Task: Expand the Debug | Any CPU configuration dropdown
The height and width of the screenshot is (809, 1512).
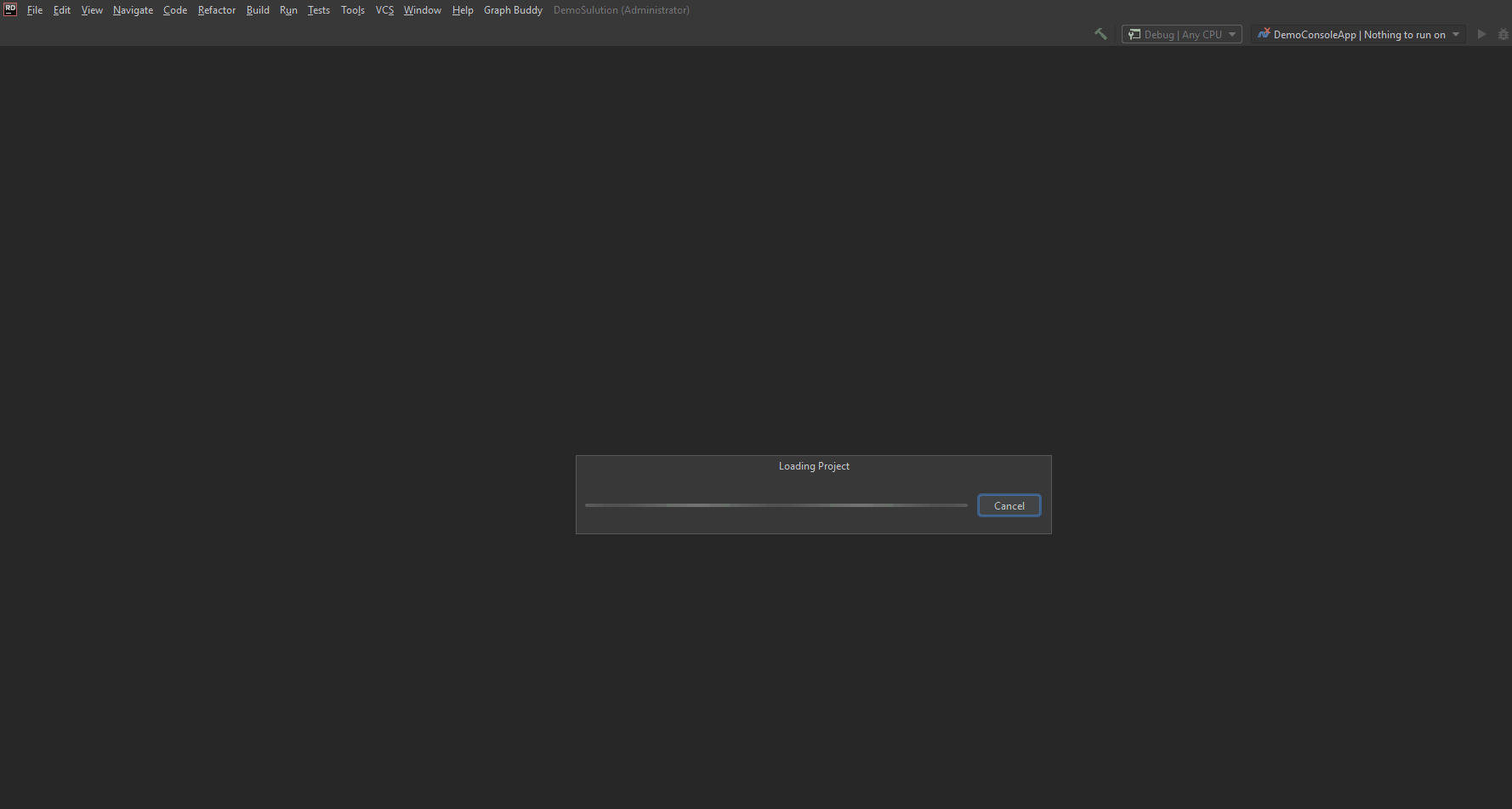Action: pyautogui.click(x=1232, y=34)
